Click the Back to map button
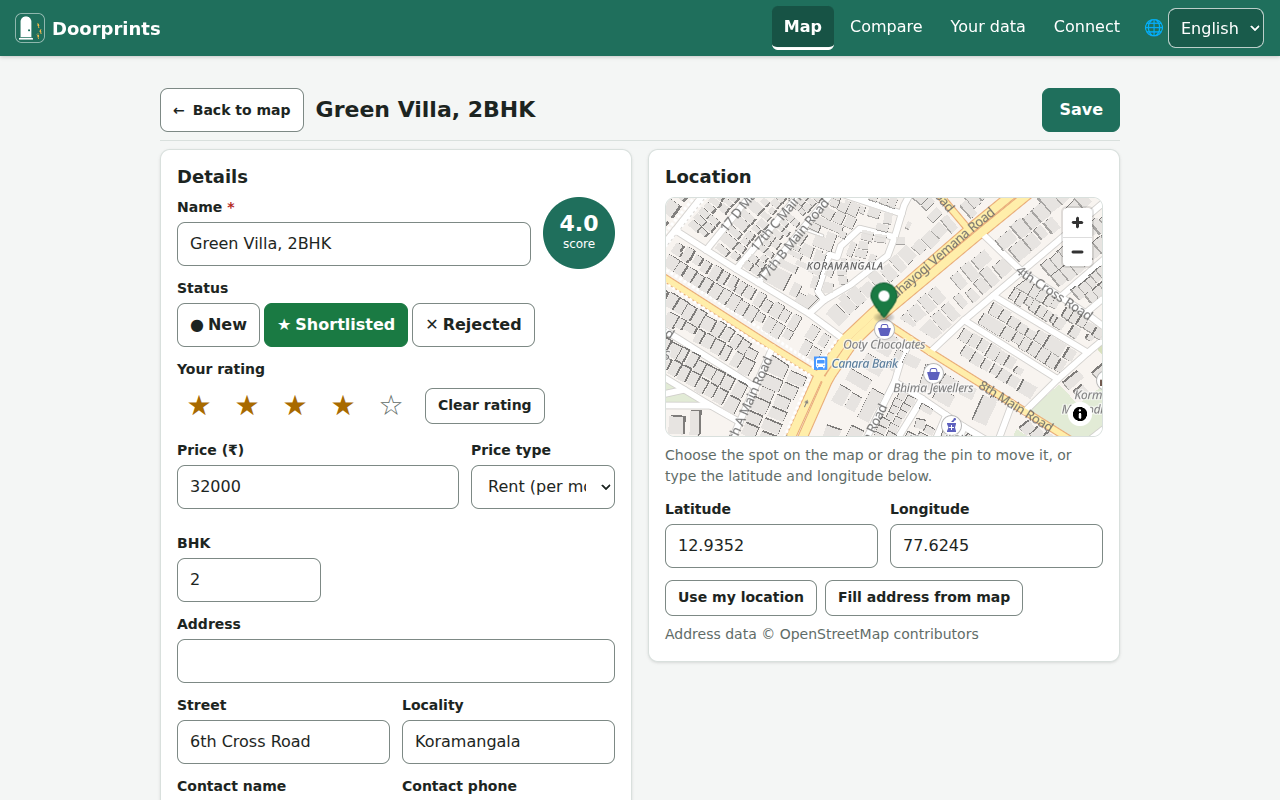The height and width of the screenshot is (800, 1280). tap(232, 110)
